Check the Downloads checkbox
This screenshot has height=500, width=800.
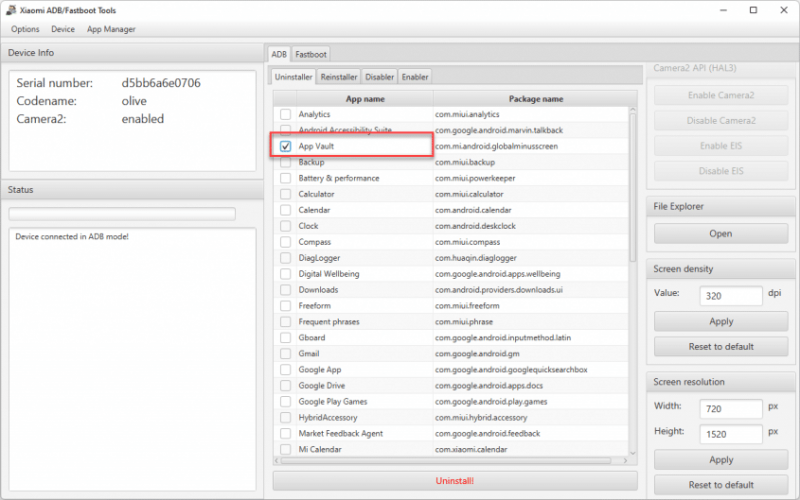click(285, 290)
